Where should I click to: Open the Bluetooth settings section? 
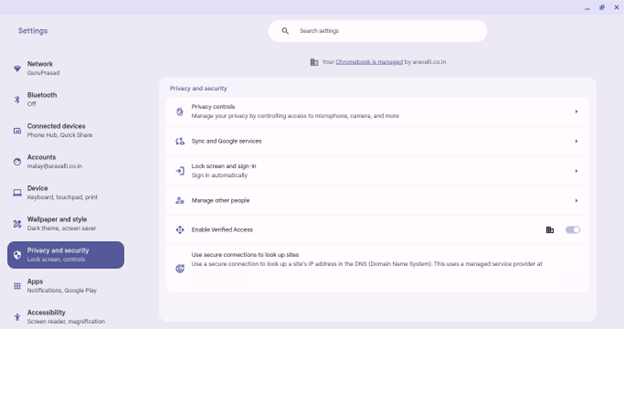66,99
